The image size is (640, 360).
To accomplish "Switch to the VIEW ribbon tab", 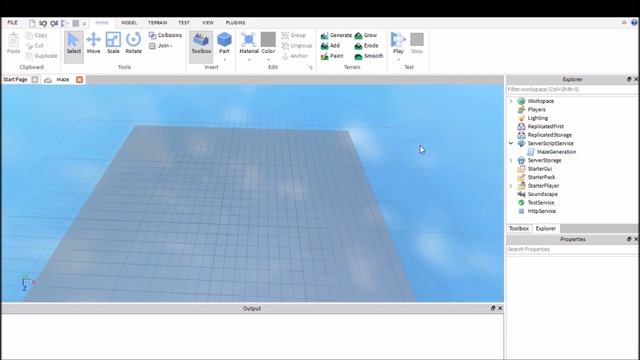I will (208, 23).
